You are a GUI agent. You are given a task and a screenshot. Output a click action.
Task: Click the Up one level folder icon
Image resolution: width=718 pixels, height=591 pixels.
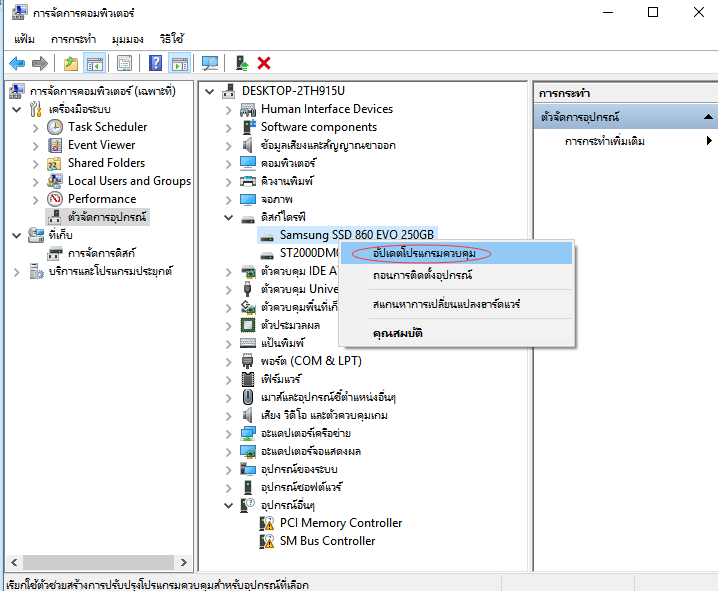pos(71,63)
